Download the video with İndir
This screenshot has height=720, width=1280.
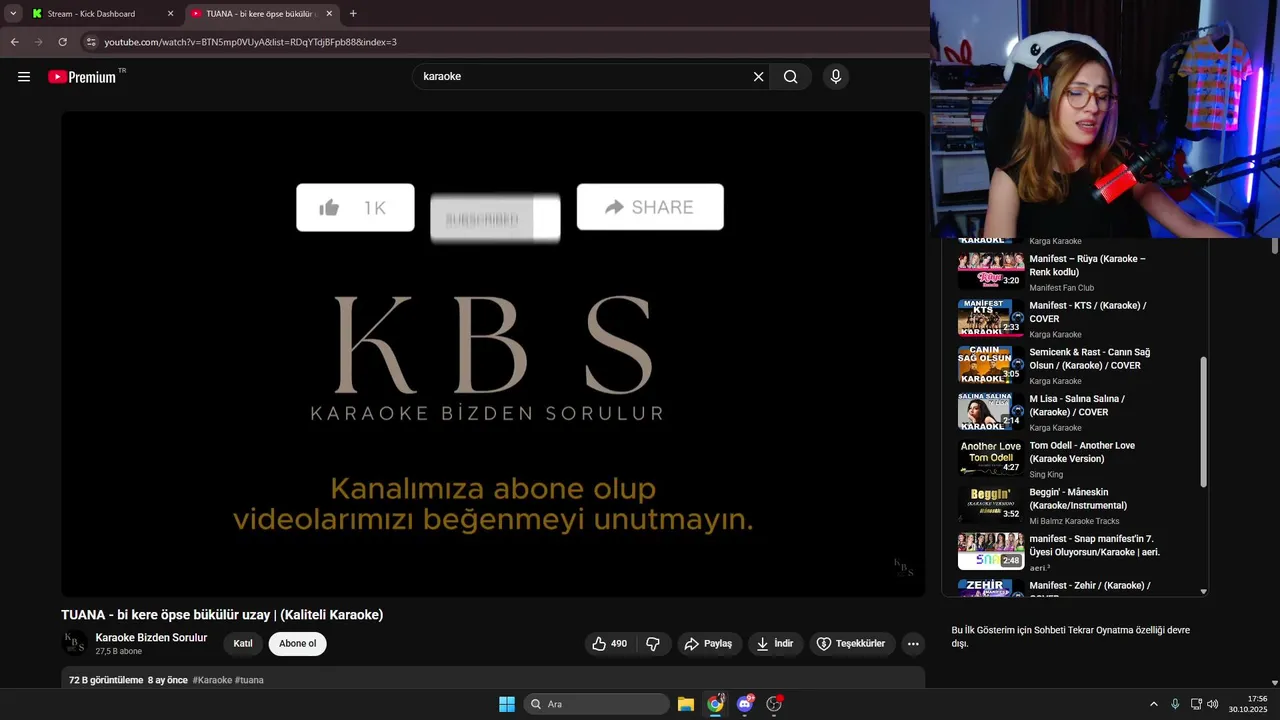pos(775,644)
